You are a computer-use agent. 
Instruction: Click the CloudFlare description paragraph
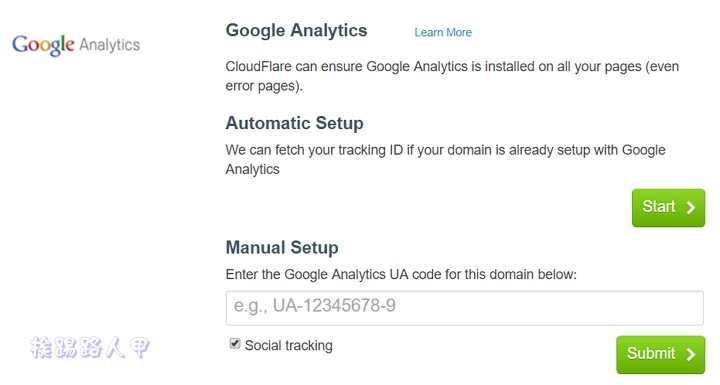(452, 76)
